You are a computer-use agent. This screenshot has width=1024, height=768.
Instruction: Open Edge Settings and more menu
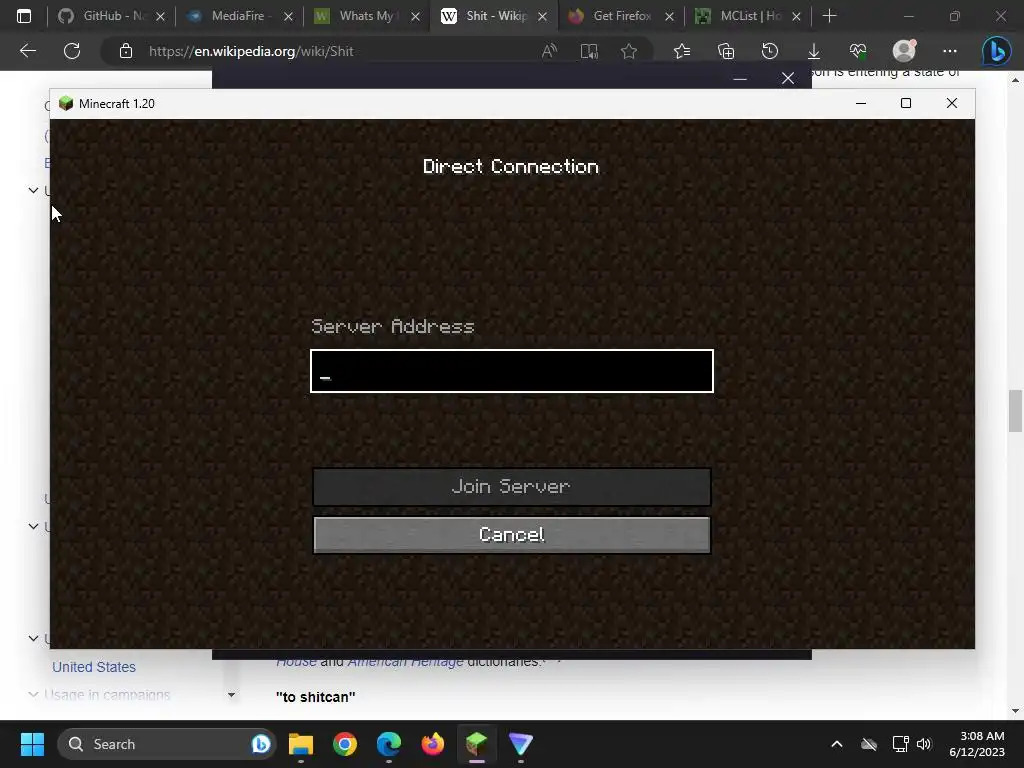pyautogui.click(x=950, y=51)
